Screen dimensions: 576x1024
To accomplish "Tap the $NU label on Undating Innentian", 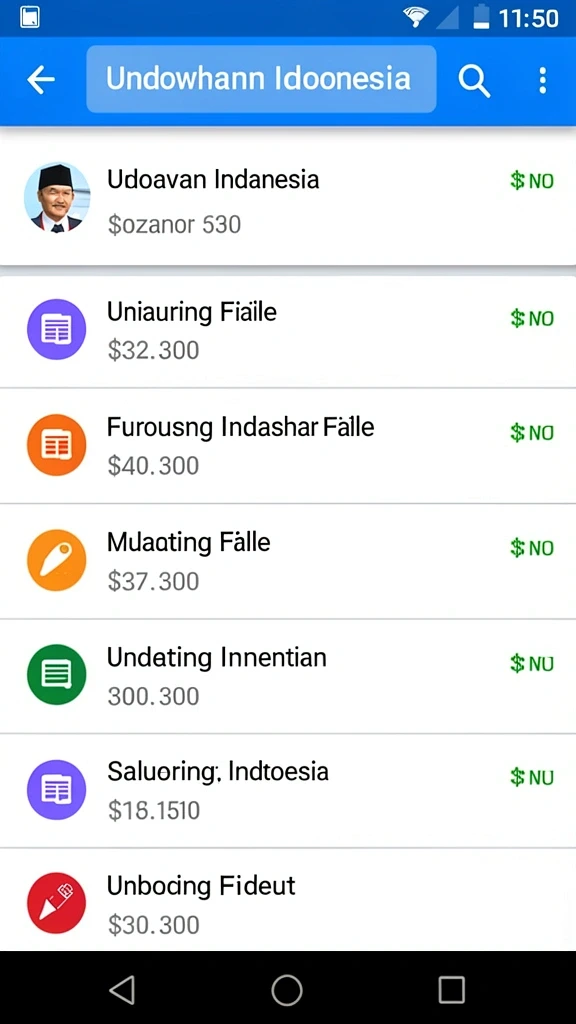I will (532, 663).
